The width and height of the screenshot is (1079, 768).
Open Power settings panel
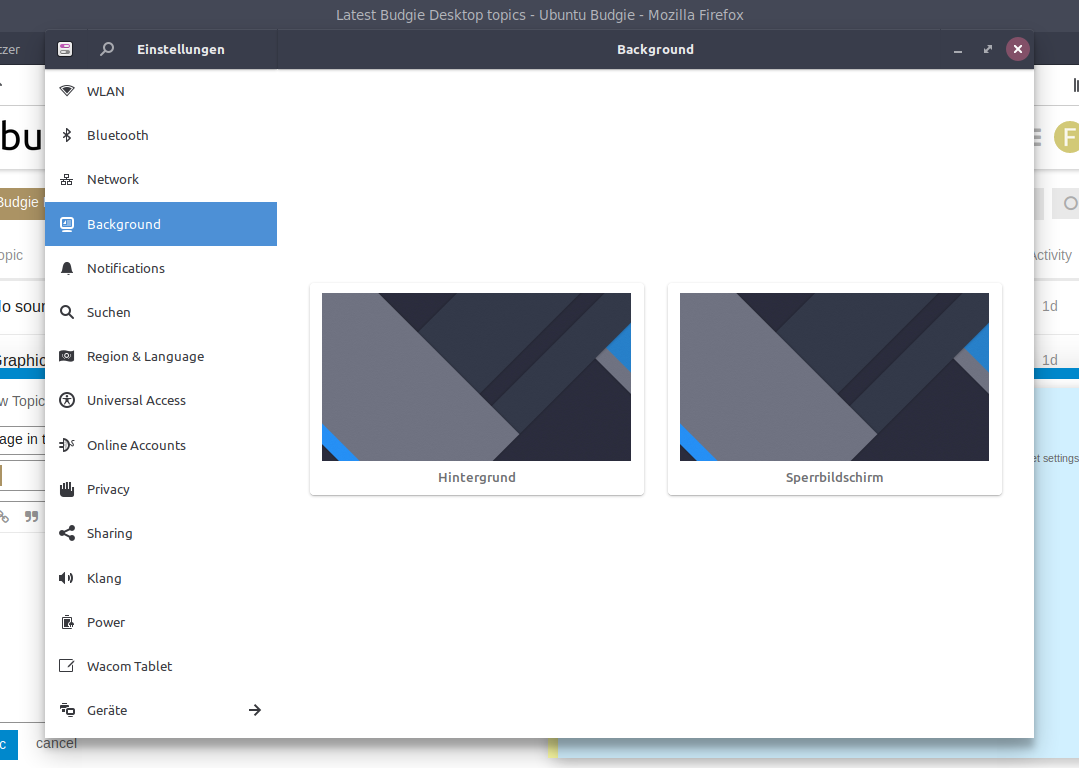coord(106,622)
